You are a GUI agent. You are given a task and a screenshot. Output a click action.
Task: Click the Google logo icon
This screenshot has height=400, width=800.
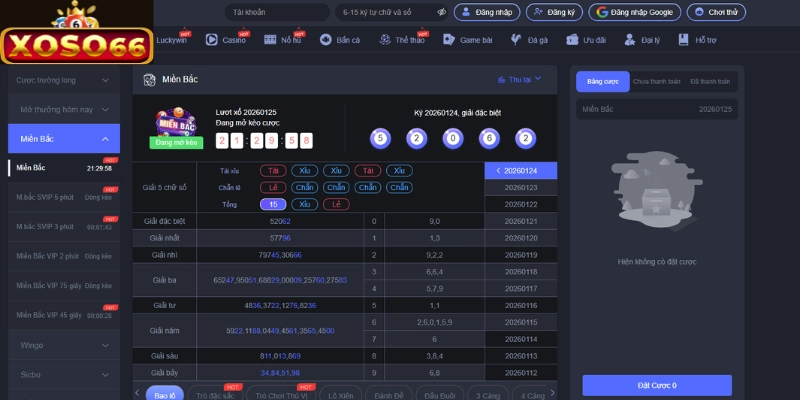[602, 12]
